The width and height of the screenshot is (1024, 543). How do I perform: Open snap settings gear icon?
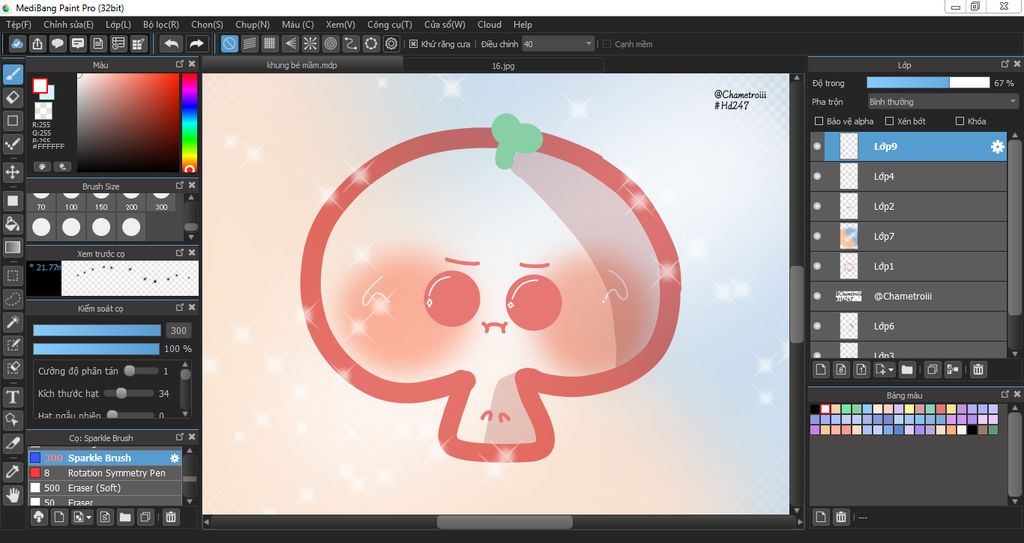(391, 44)
